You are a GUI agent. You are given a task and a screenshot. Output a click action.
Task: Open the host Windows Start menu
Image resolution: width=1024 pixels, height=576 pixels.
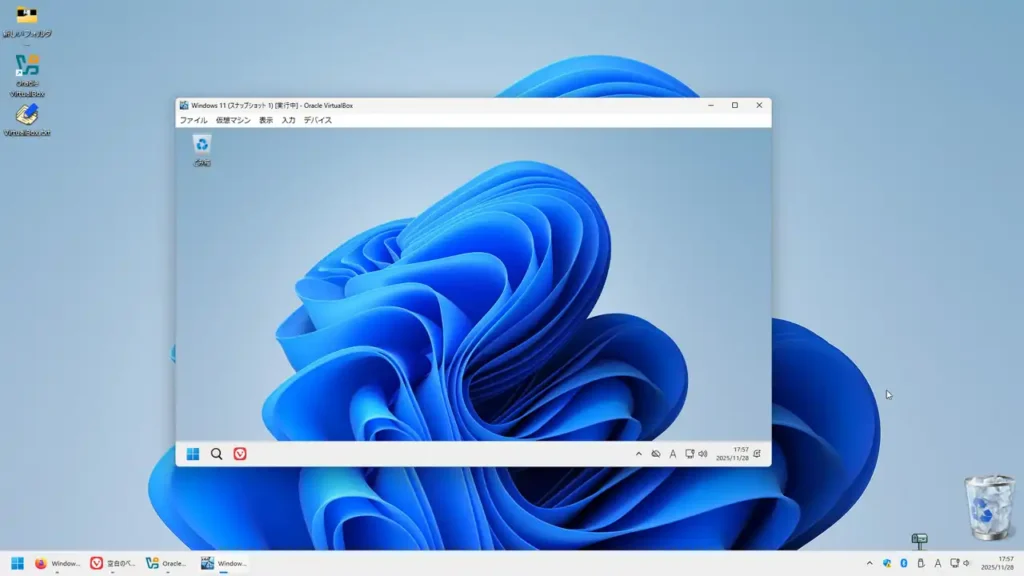tap(17, 562)
